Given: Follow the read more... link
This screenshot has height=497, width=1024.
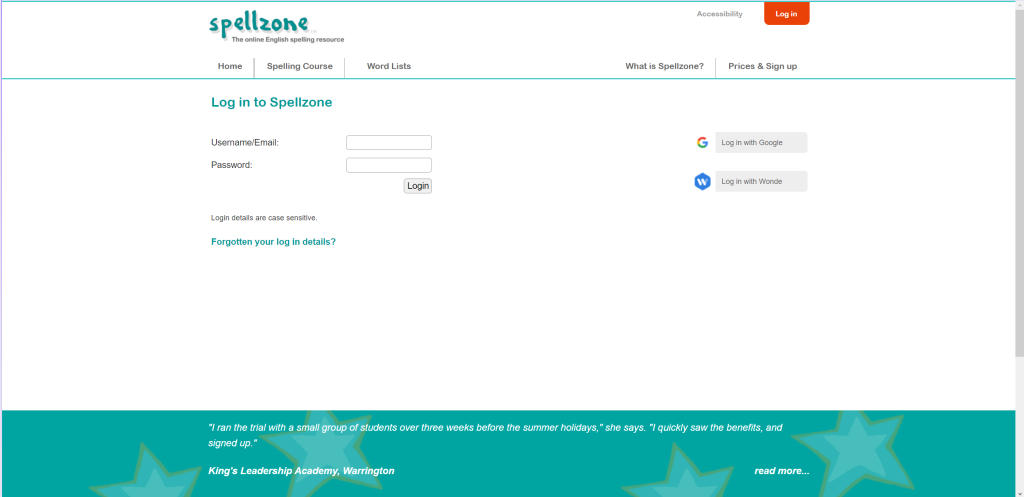Looking at the screenshot, I should [x=782, y=471].
